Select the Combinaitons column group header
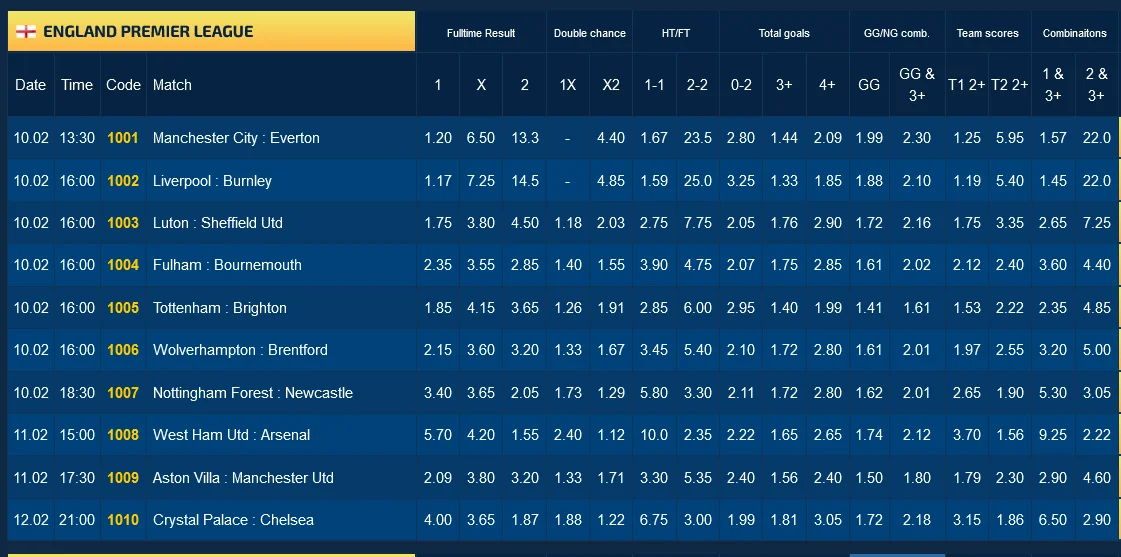The image size is (1121, 557). [1074, 33]
